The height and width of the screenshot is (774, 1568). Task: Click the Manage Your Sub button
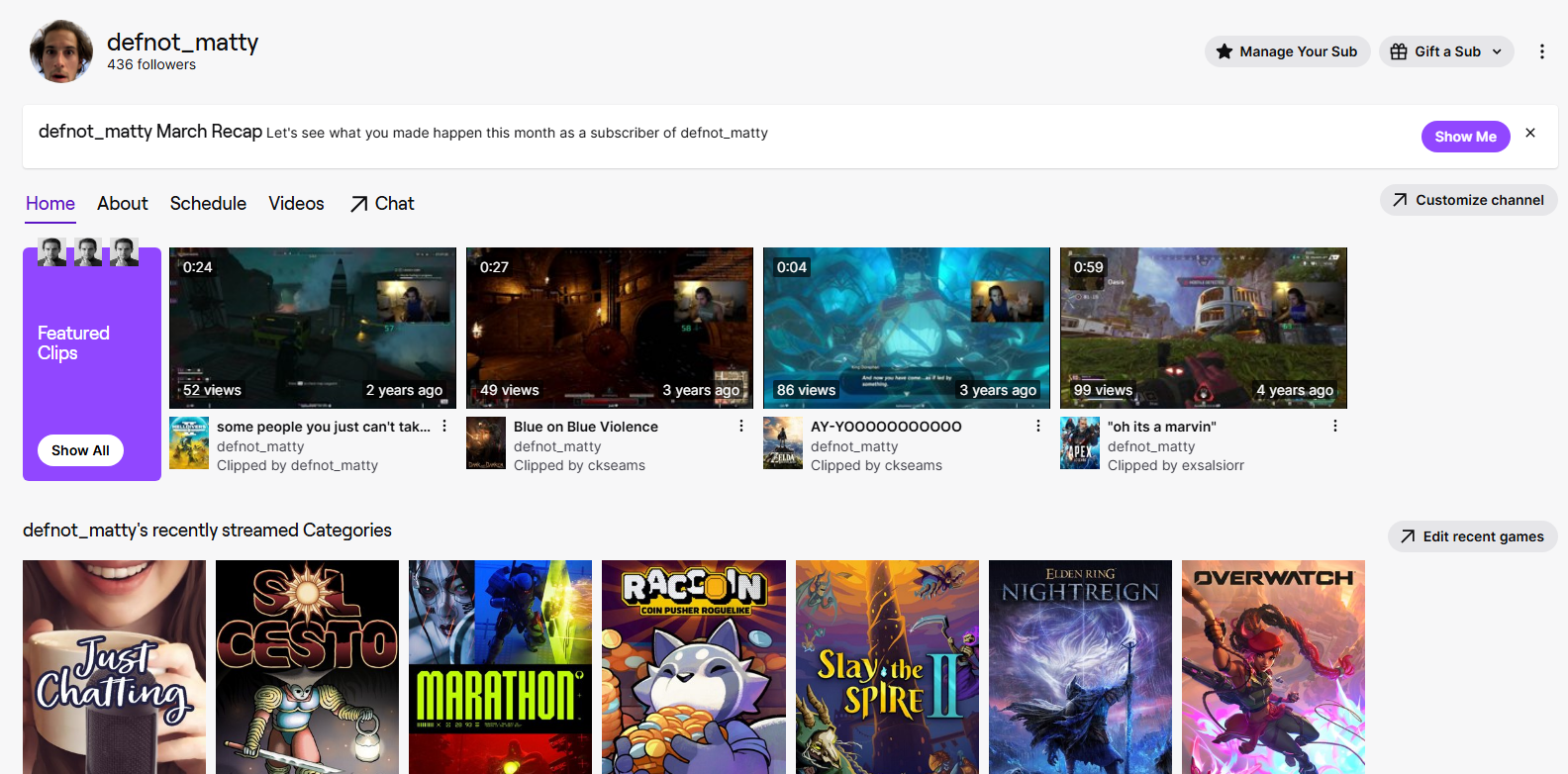1287,51
